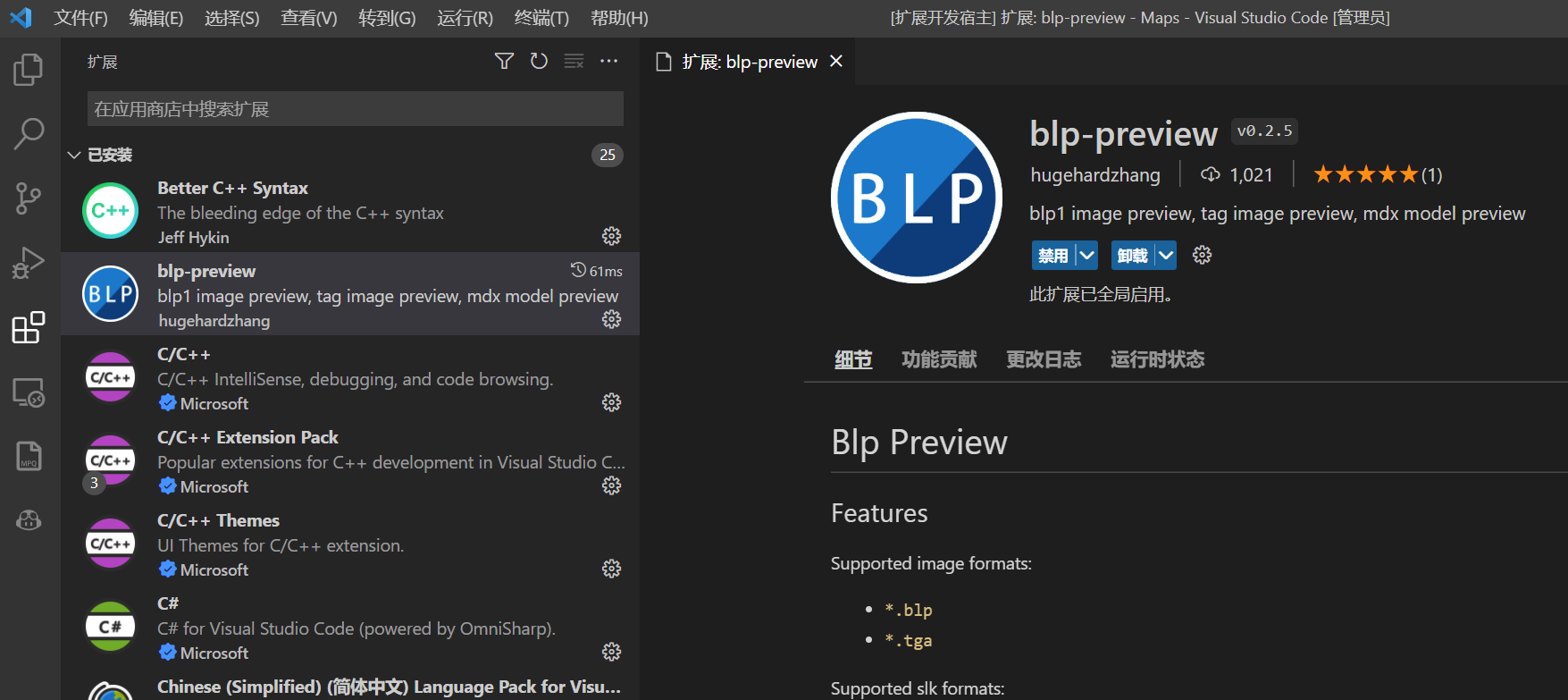Click the 禁用 disable button
Image resolution: width=1568 pixels, height=700 pixels.
(1053, 256)
